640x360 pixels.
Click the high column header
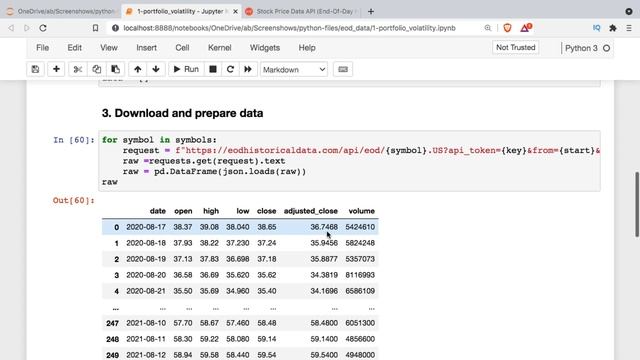pyautogui.click(x=211, y=211)
